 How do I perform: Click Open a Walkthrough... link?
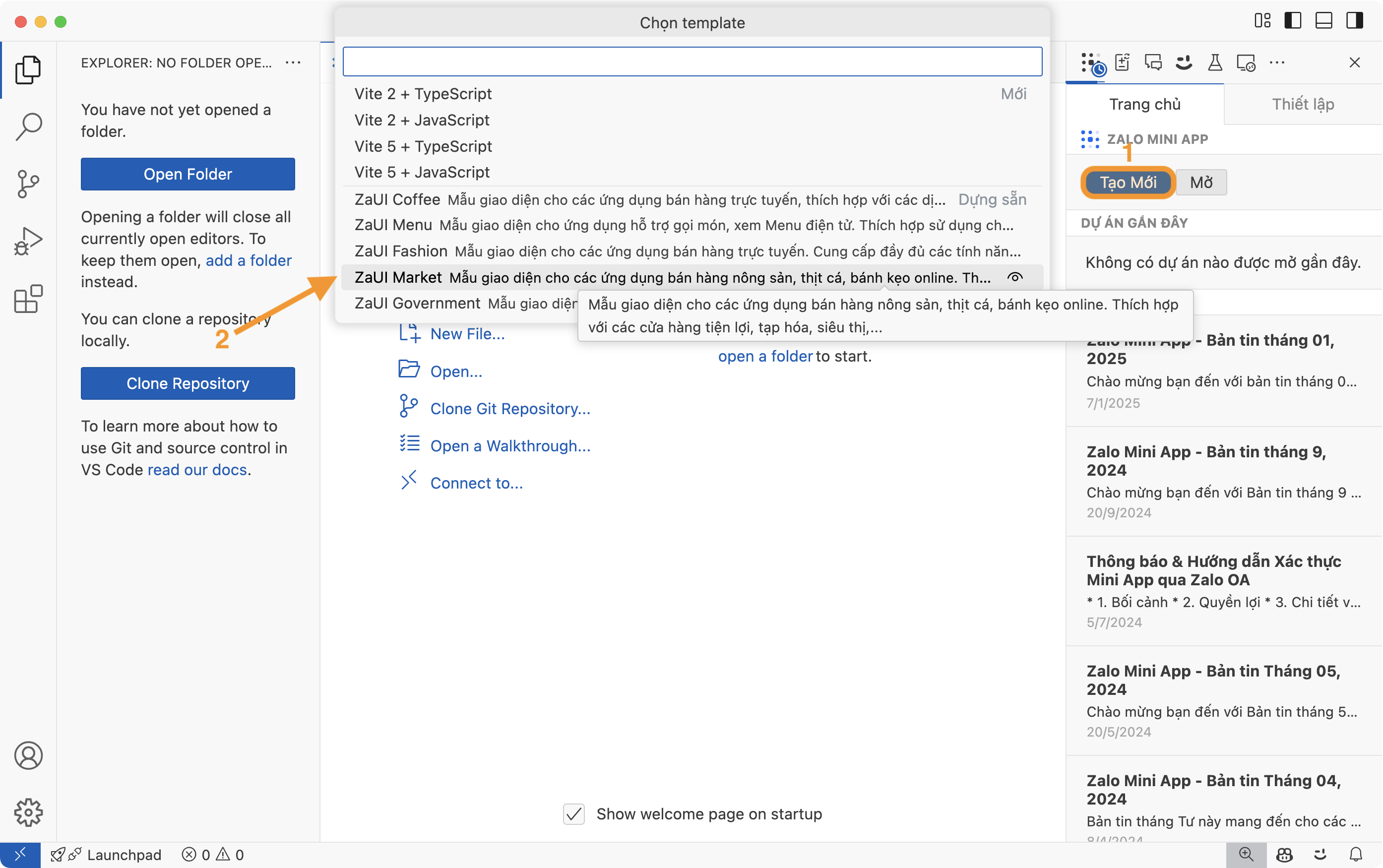[494, 445]
